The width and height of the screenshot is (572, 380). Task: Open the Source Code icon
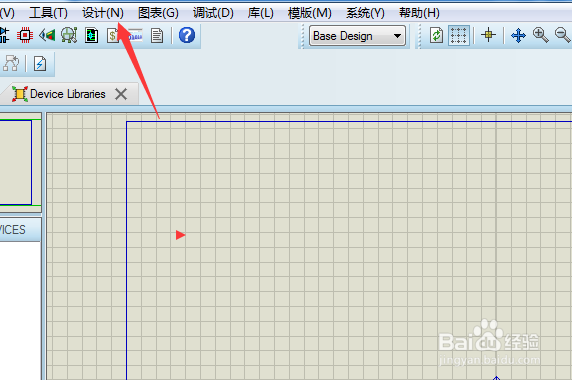[x=135, y=36]
